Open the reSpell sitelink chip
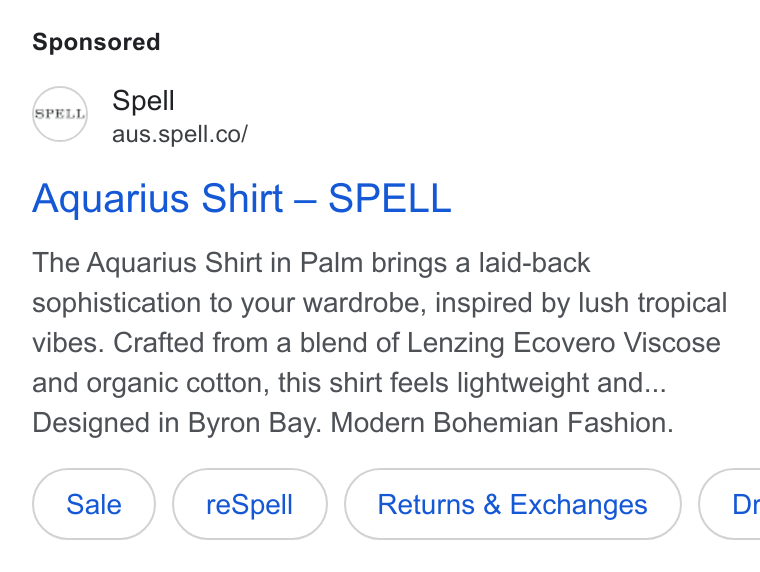Viewport: 760px width, 572px height. [x=250, y=504]
